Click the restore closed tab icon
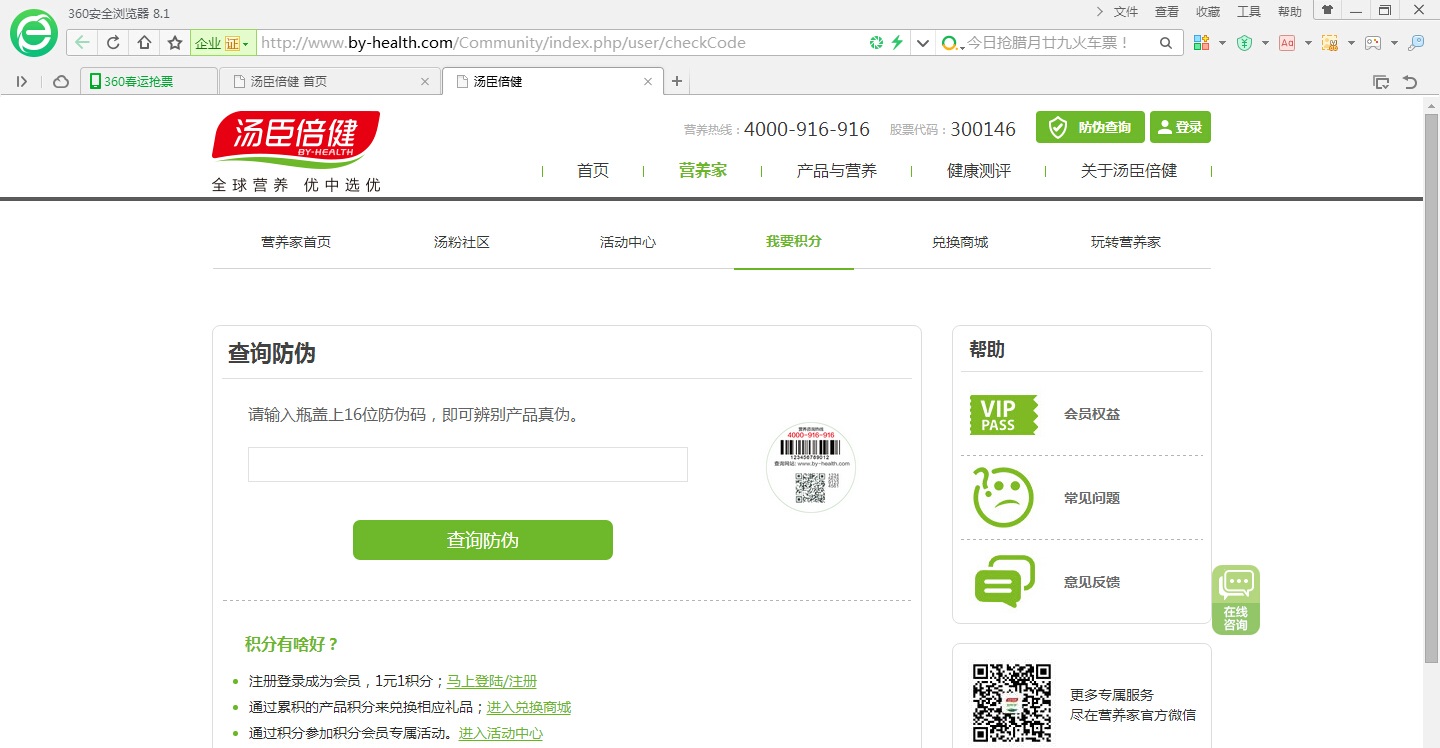1440x748 pixels. click(1410, 82)
